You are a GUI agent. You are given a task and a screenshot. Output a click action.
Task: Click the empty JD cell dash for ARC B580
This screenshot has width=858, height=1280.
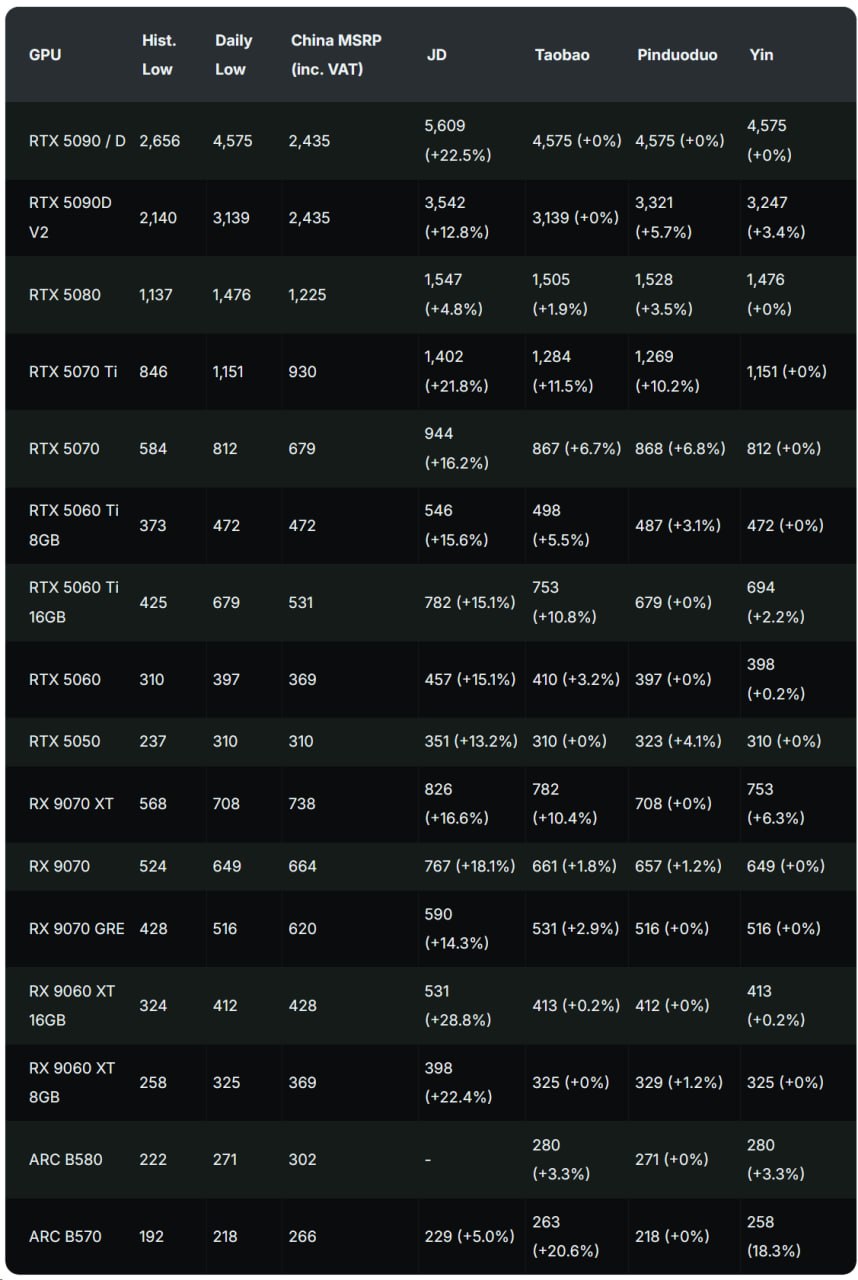428,1160
